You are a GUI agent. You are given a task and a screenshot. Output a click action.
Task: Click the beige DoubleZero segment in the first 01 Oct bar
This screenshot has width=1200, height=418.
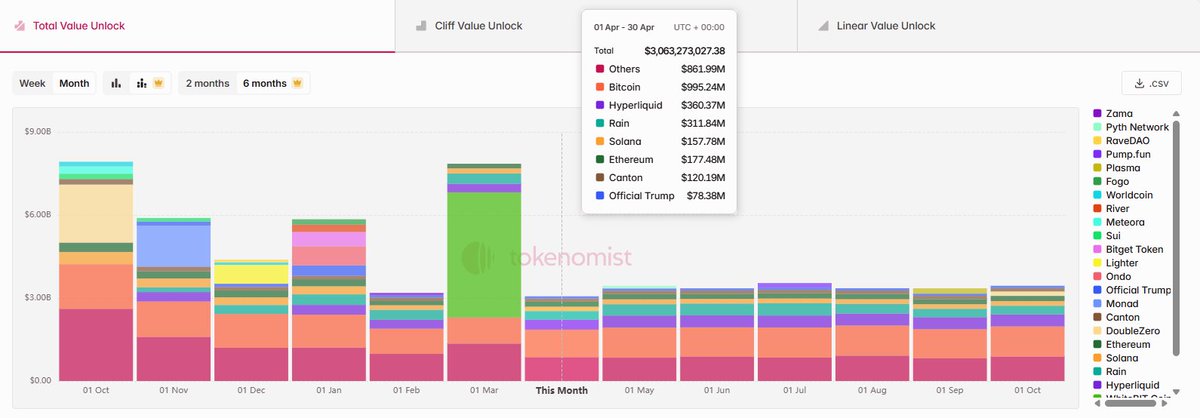pos(95,213)
